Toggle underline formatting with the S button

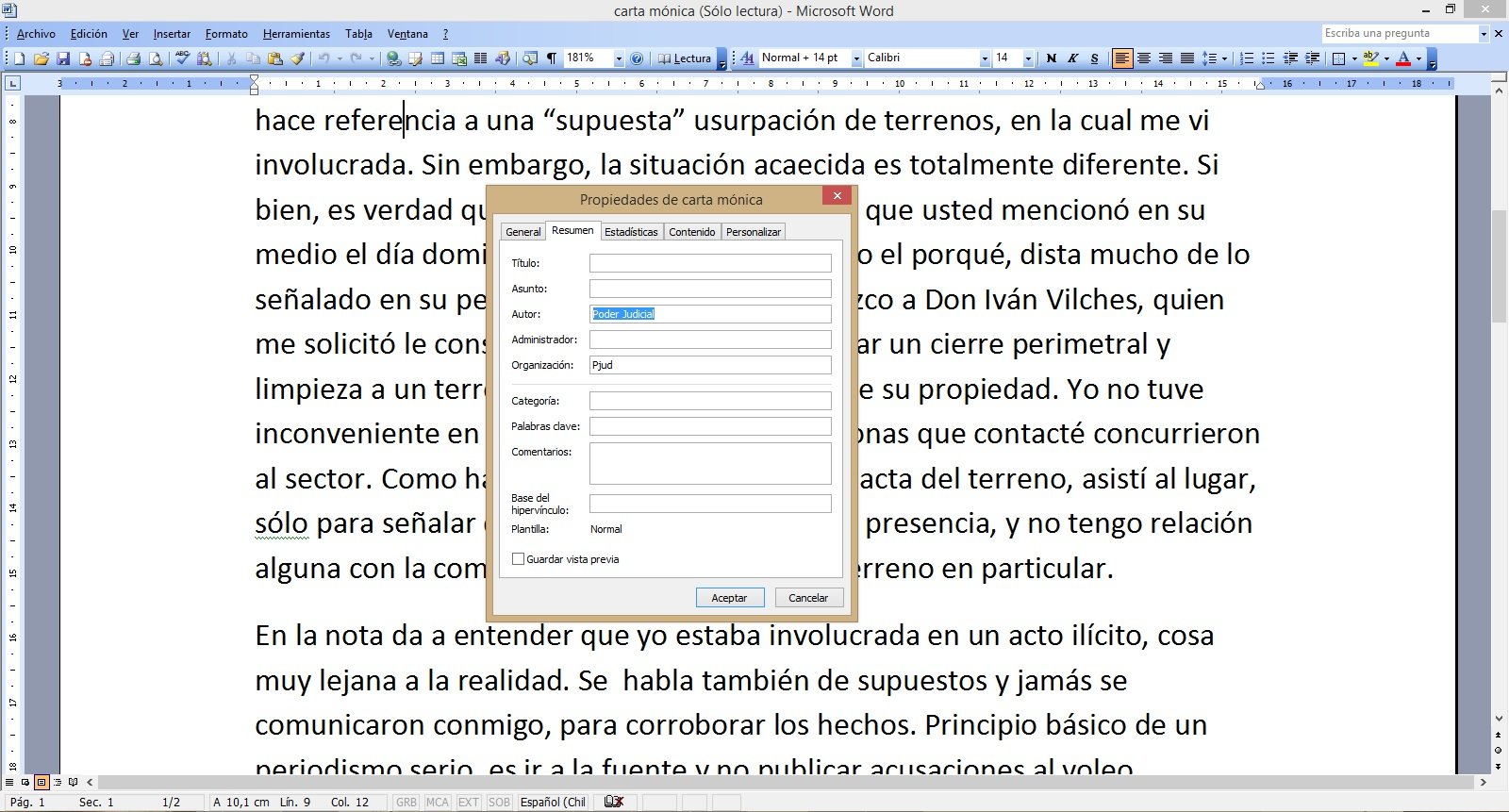[1095, 58]
